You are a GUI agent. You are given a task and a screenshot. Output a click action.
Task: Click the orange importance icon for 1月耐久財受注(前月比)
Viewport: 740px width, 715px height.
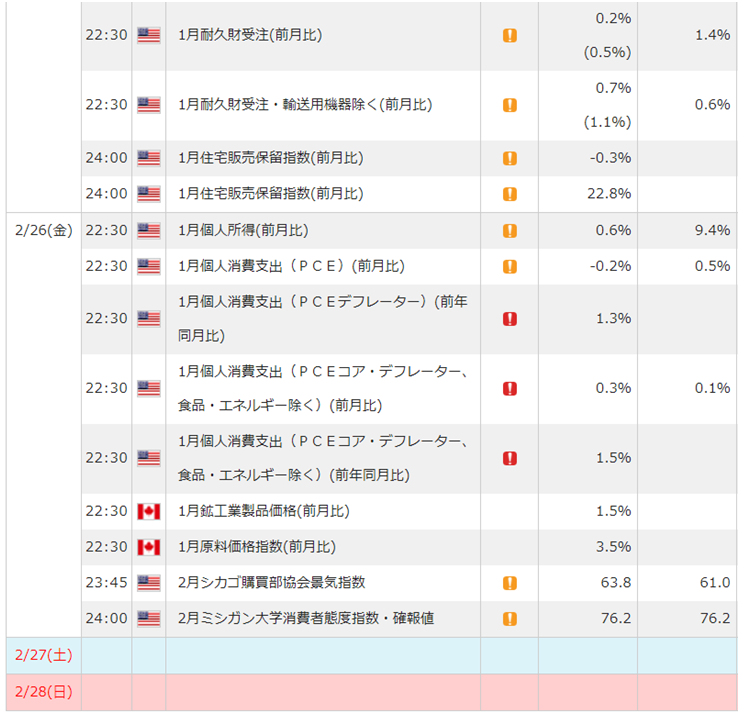coord(510,35)
